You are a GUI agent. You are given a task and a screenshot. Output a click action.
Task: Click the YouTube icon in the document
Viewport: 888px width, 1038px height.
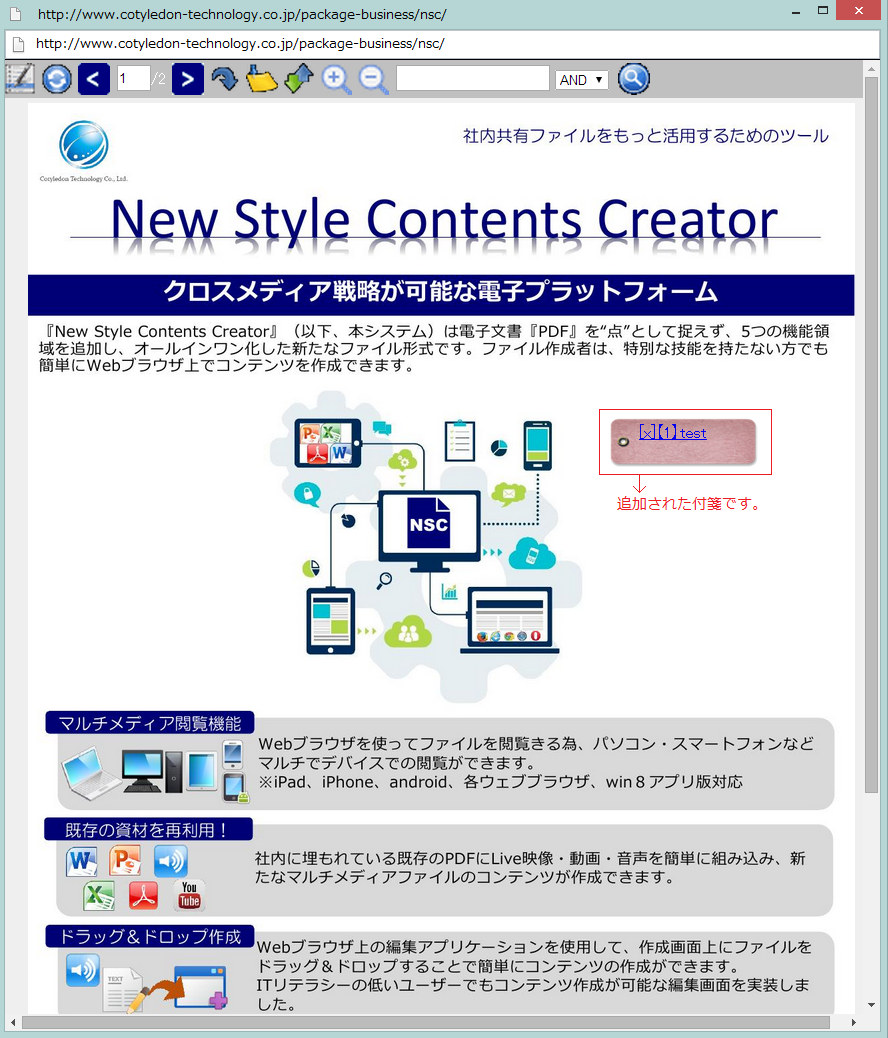click(189, 894)
